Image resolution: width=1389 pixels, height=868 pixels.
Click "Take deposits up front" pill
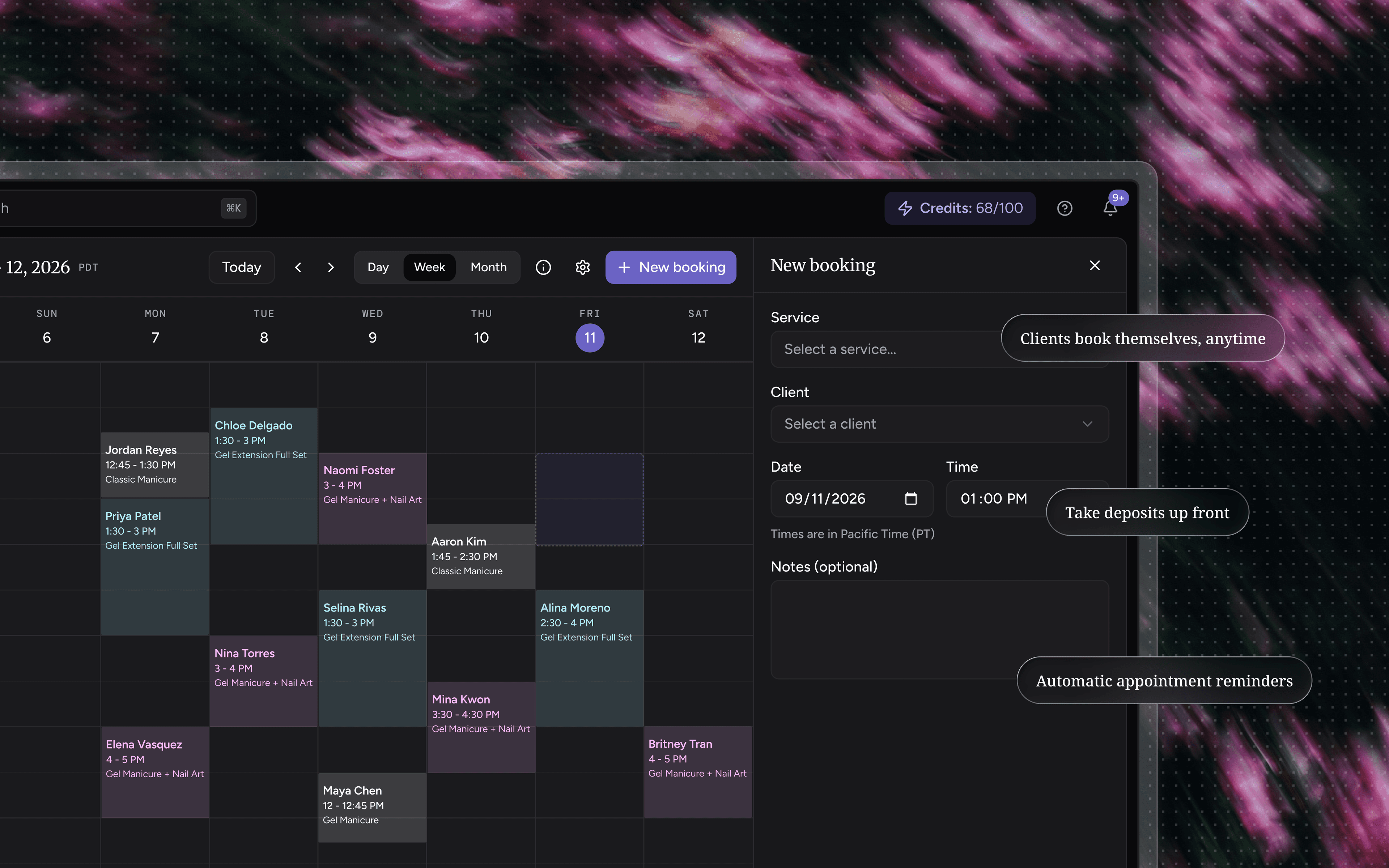[1147, 512]
